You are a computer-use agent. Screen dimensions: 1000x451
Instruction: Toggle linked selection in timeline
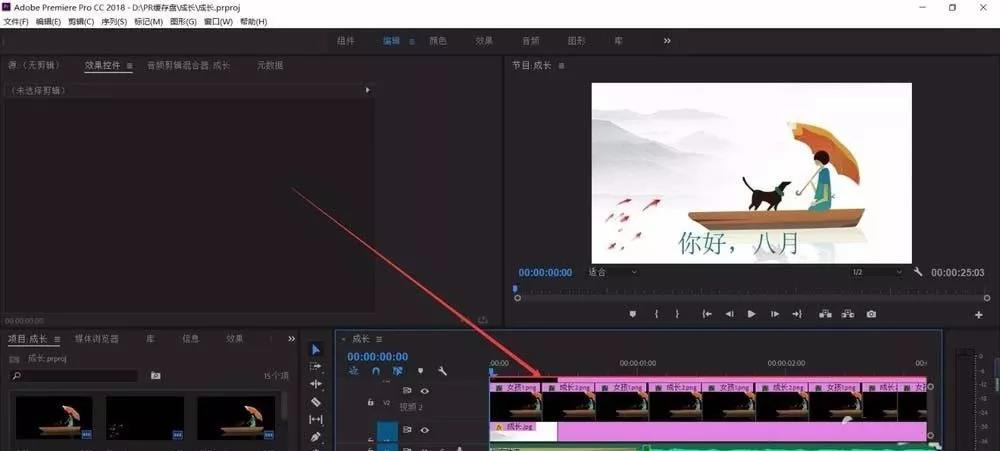[398, 371]
